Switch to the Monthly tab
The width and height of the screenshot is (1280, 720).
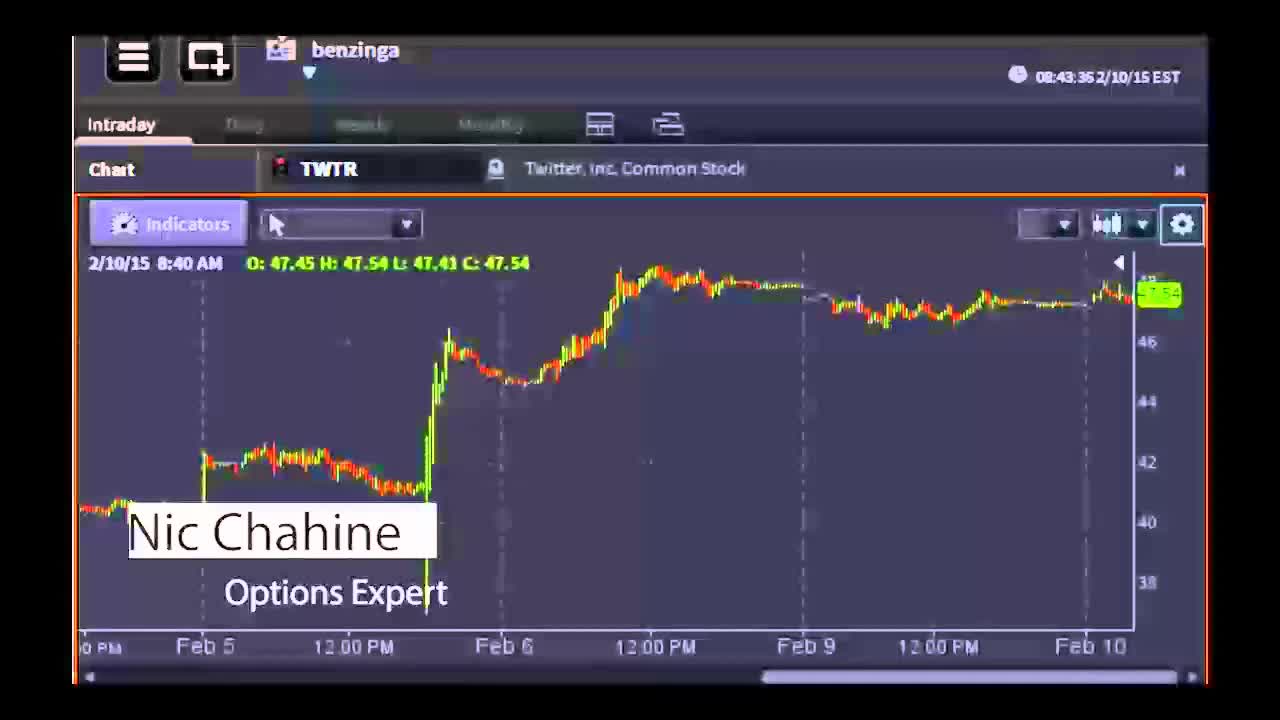point(491,125)
